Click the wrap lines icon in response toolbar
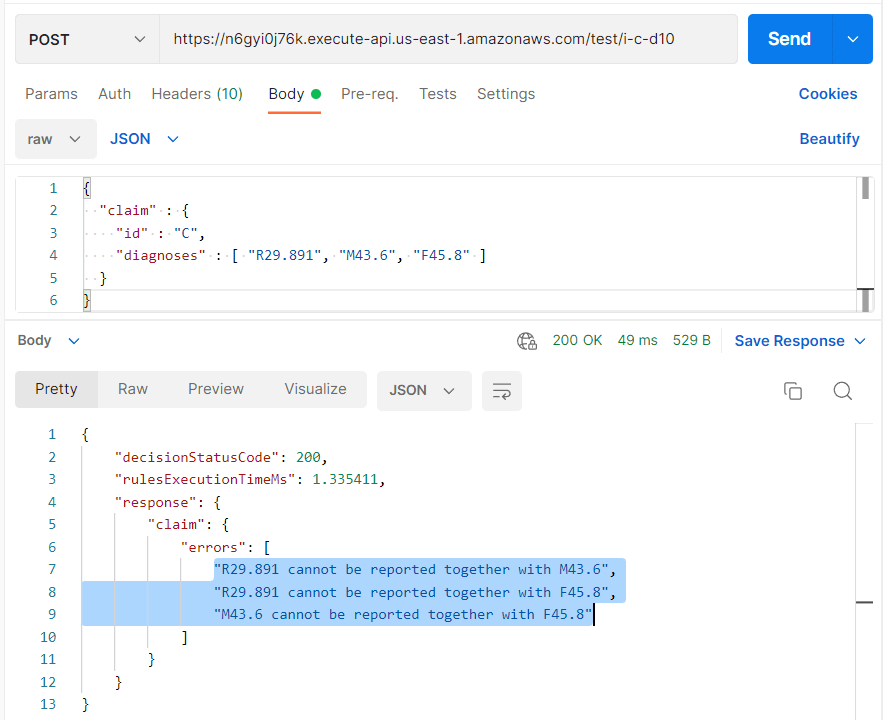Viewport: 884px width, 720px height. 501,391
